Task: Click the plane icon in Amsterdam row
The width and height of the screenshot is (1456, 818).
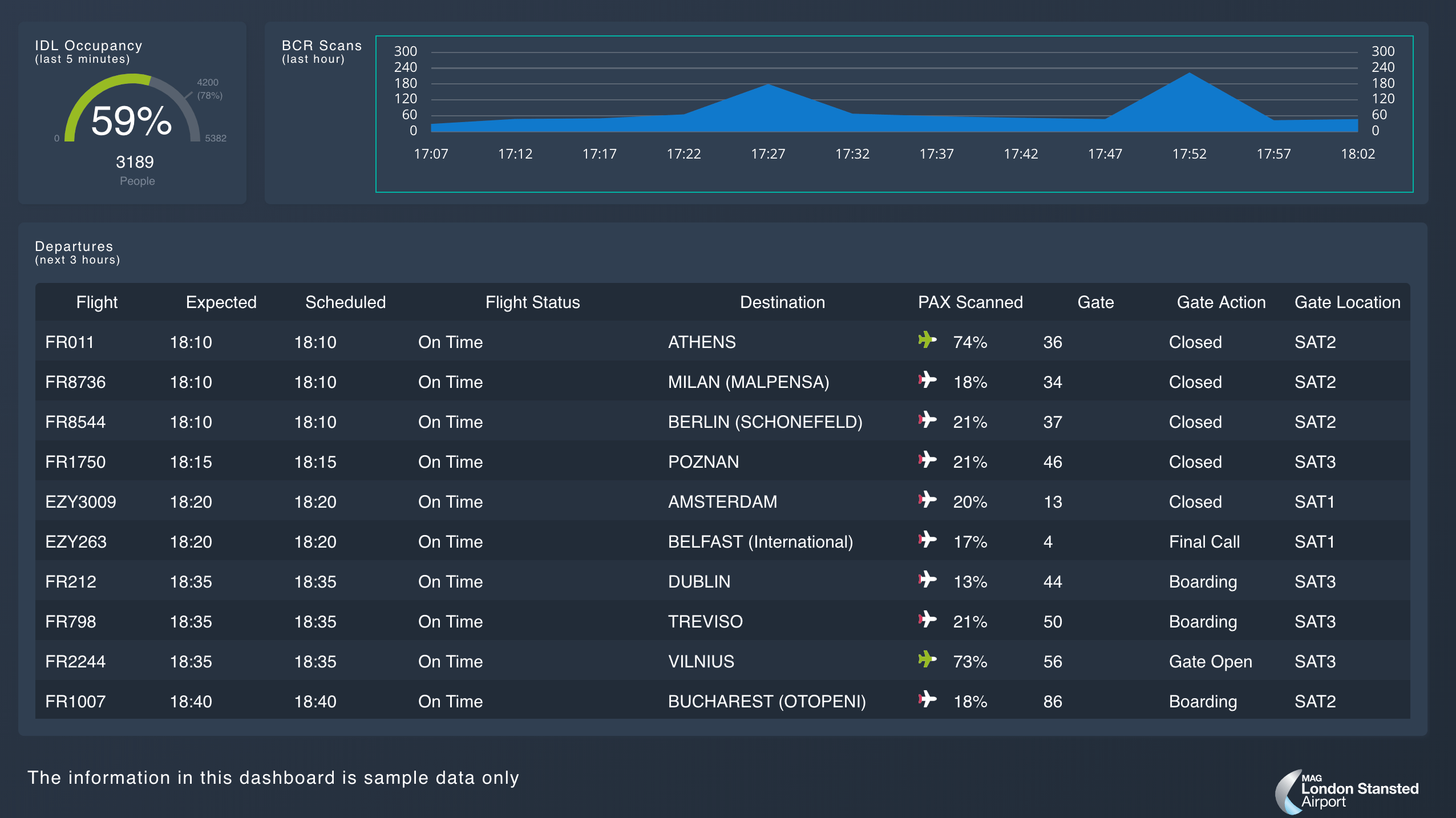Action: tap(927, 500)
